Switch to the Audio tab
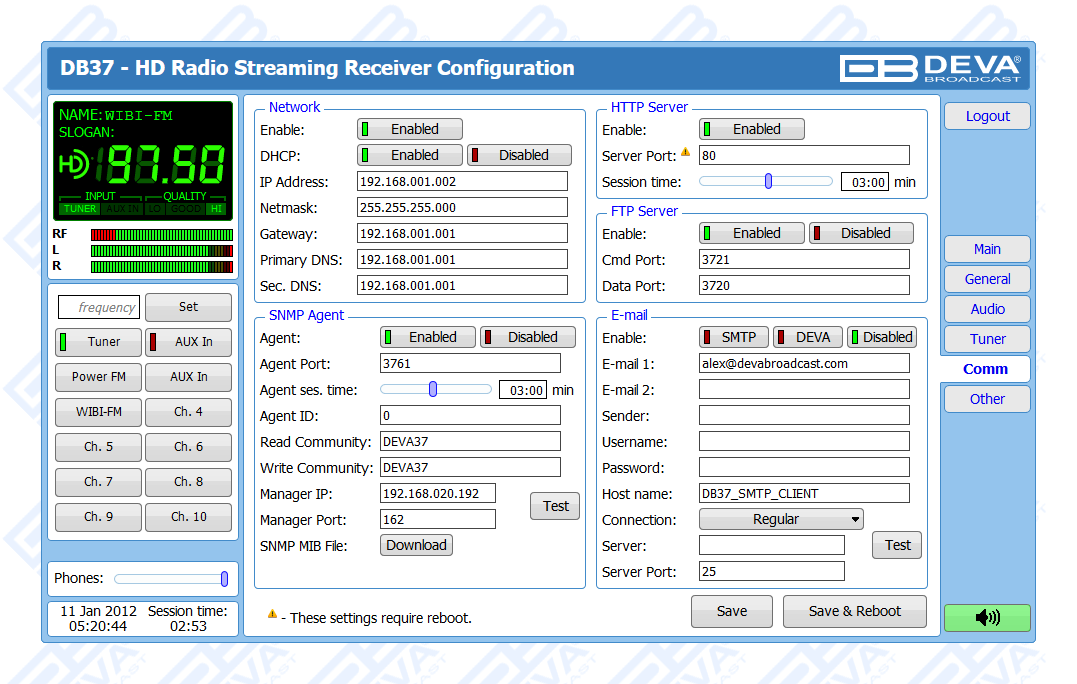1077x684 pixels. point(987,309)
